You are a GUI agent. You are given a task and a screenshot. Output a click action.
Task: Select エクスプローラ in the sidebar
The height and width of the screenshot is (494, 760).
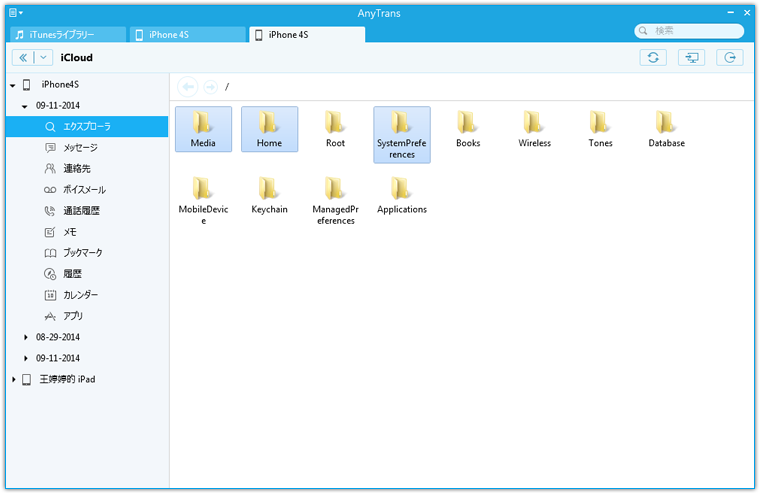click(x=87, y=127)
